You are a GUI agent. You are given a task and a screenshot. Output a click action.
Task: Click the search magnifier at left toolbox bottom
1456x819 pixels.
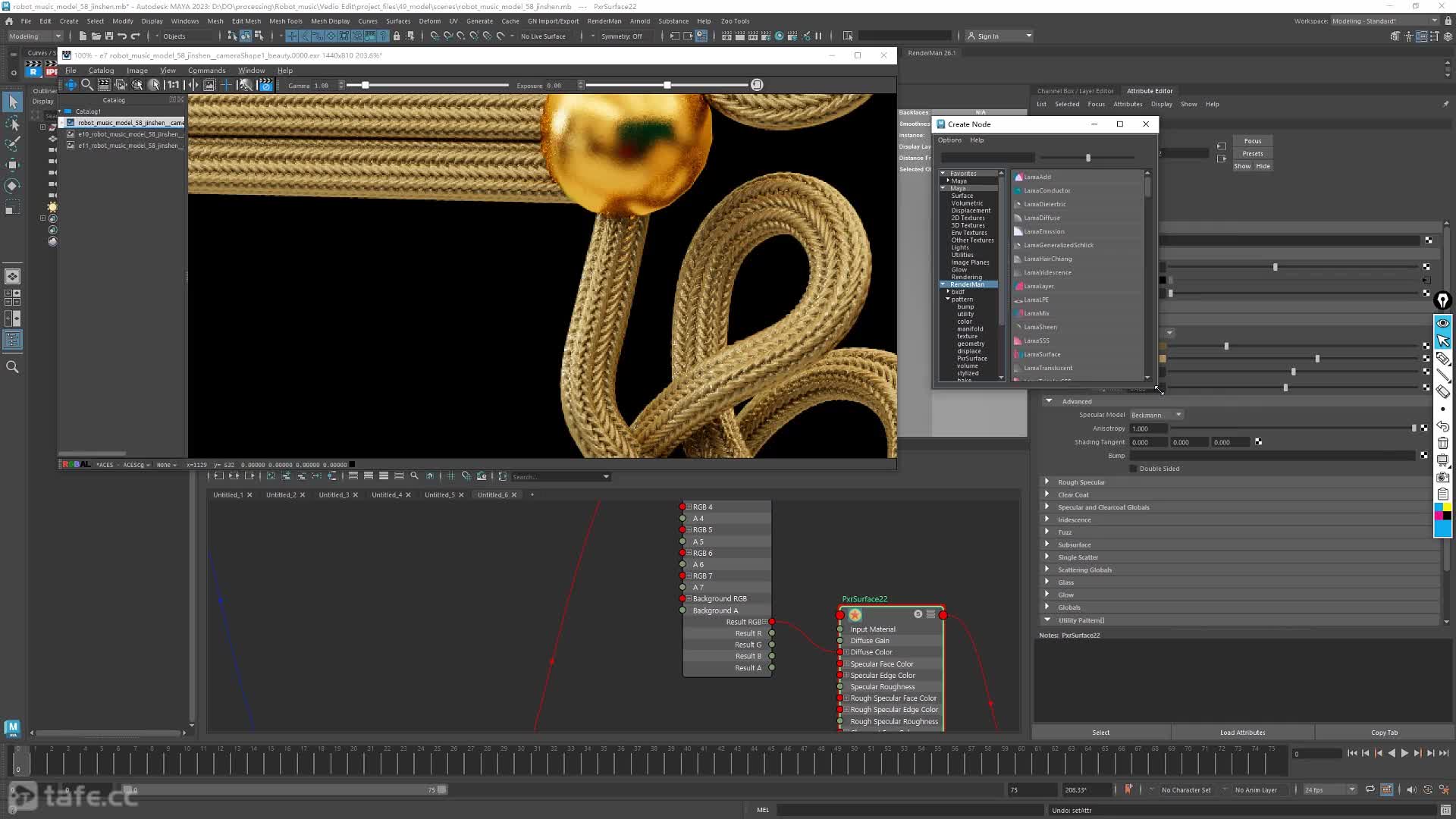click(x=13, y=367)
